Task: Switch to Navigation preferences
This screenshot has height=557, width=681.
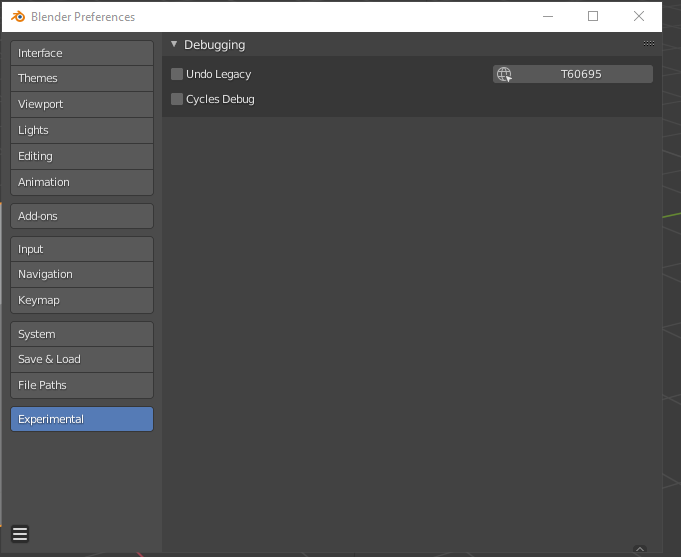Action: pyautogui.click(x=82, y=274)
